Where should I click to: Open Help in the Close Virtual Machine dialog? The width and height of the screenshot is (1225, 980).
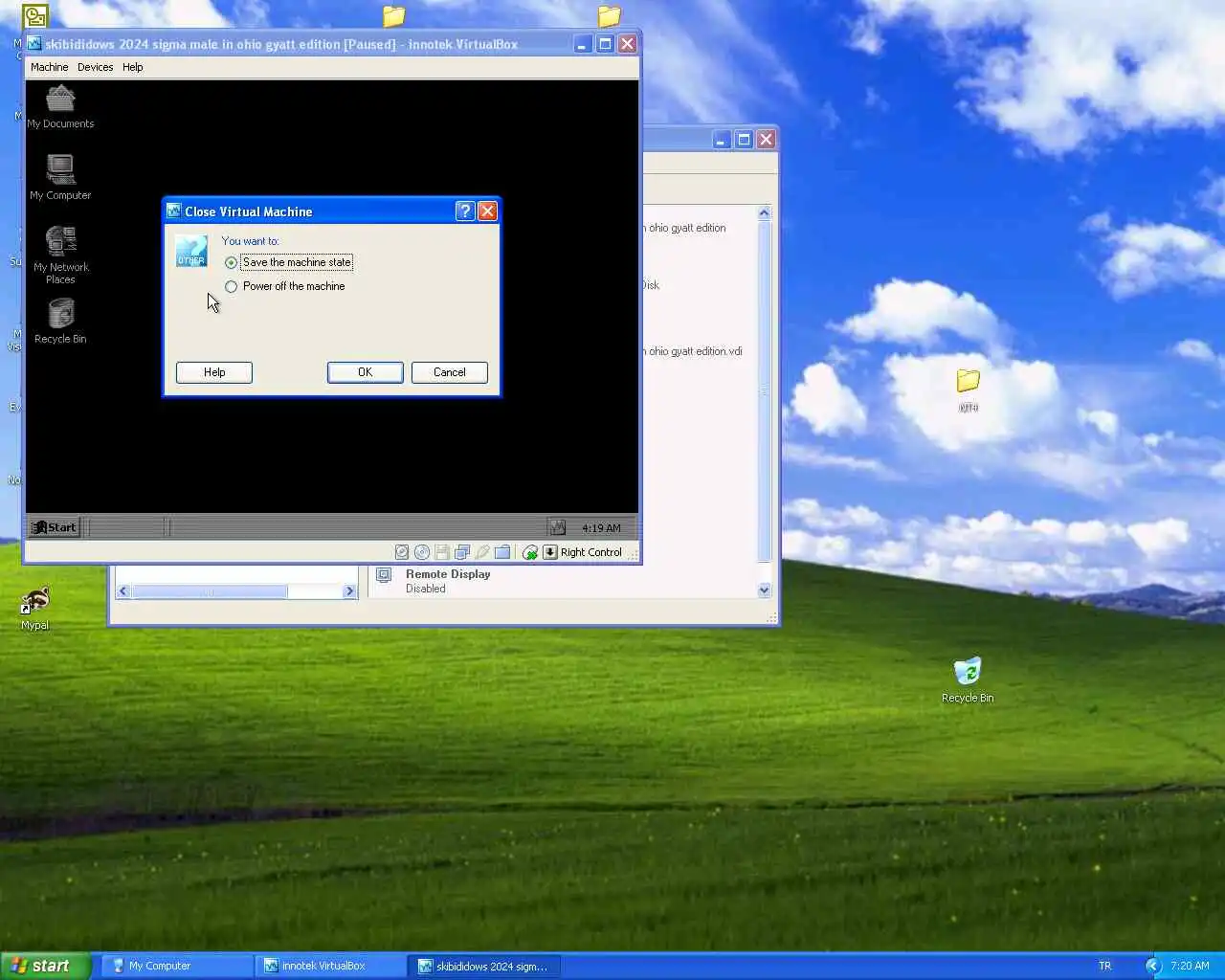(214, 372)
